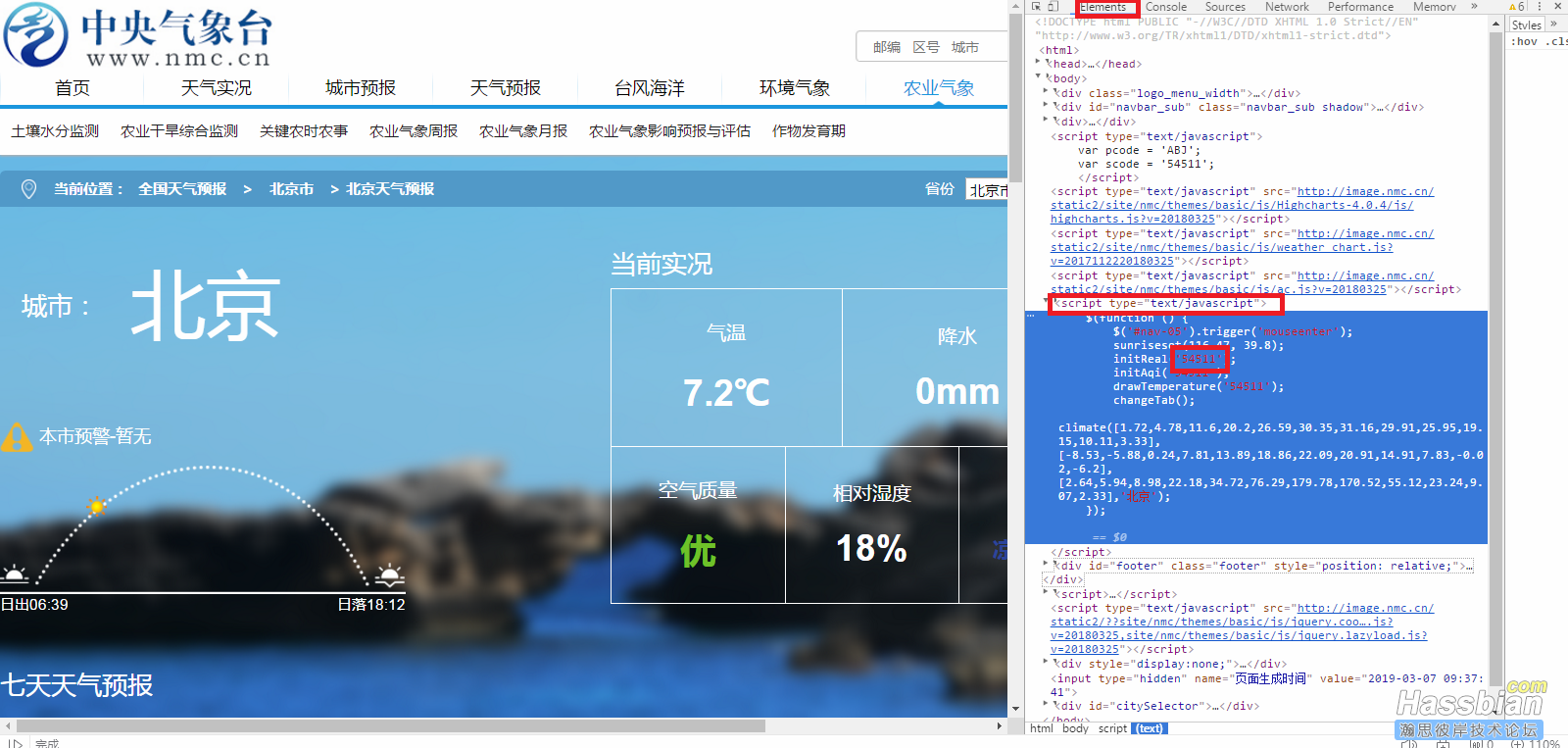Click the sunrise icon above 日出06:39
This screenshot has height=748, width=1568.
(x=14, y=574)
